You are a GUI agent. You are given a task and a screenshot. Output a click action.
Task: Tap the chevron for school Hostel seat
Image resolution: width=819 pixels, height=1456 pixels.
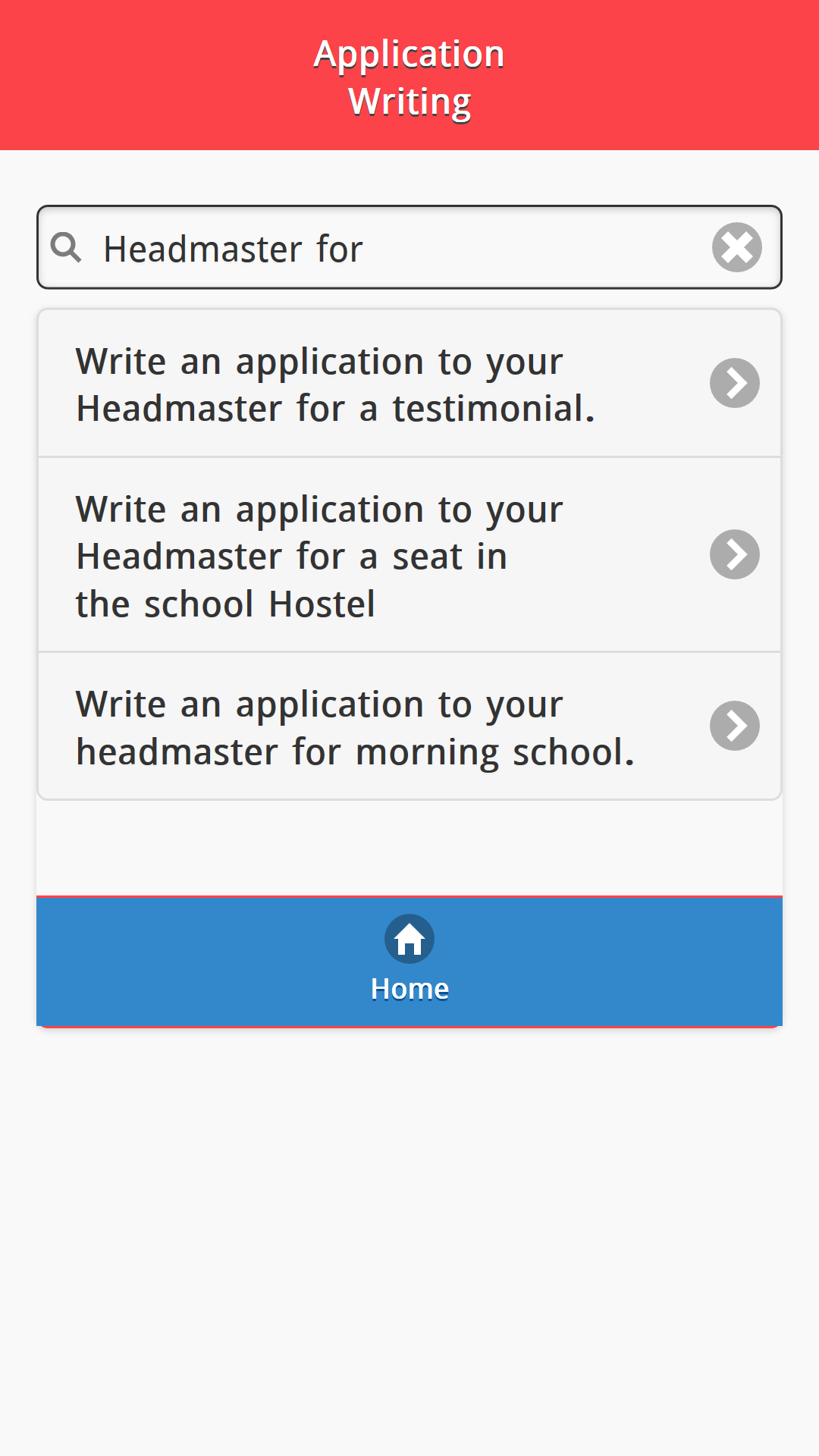[x=735, y=554]
